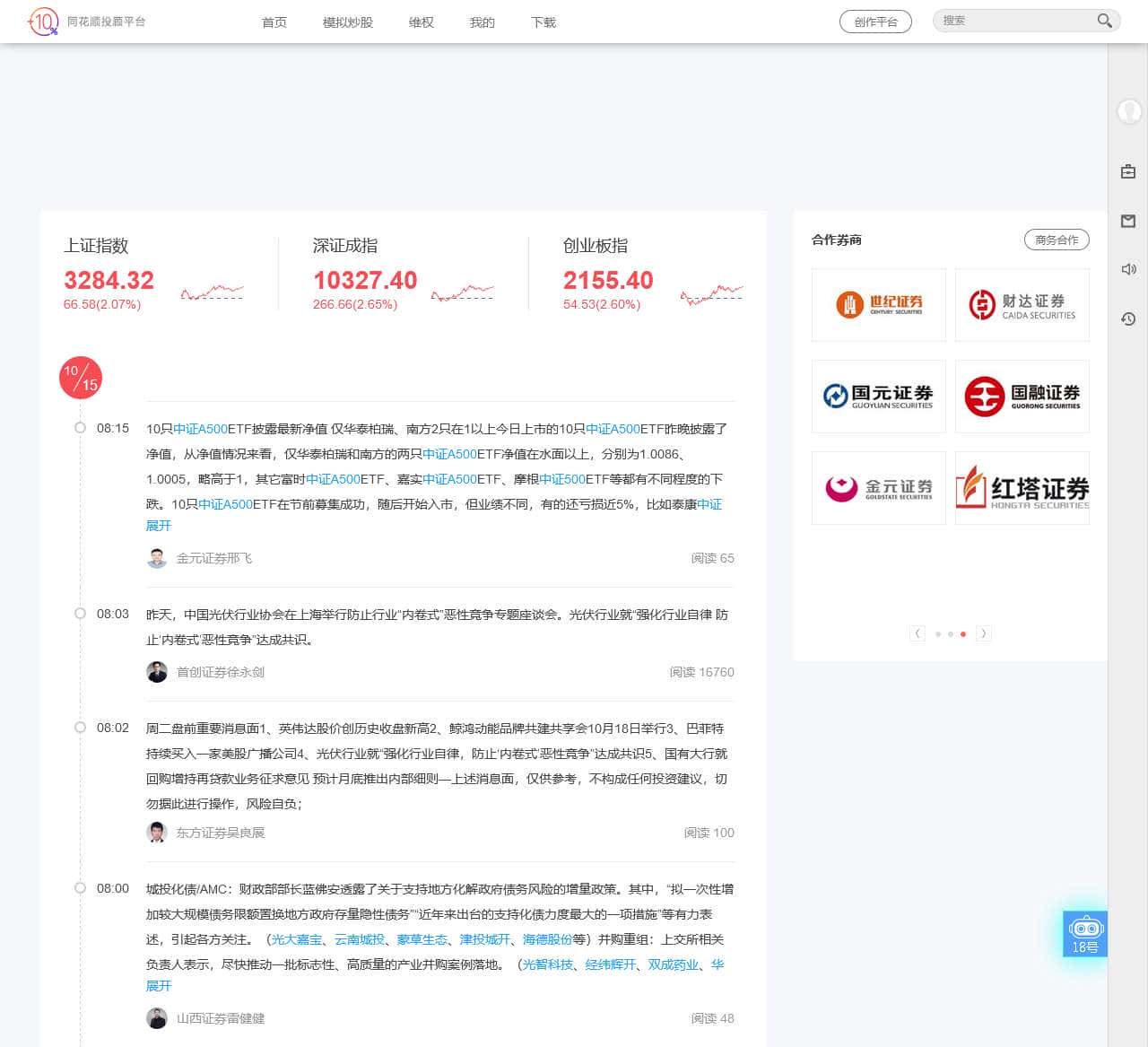Open 下载 nav item
Screen dimensions: 1148x1047
[x=544, y=22]
